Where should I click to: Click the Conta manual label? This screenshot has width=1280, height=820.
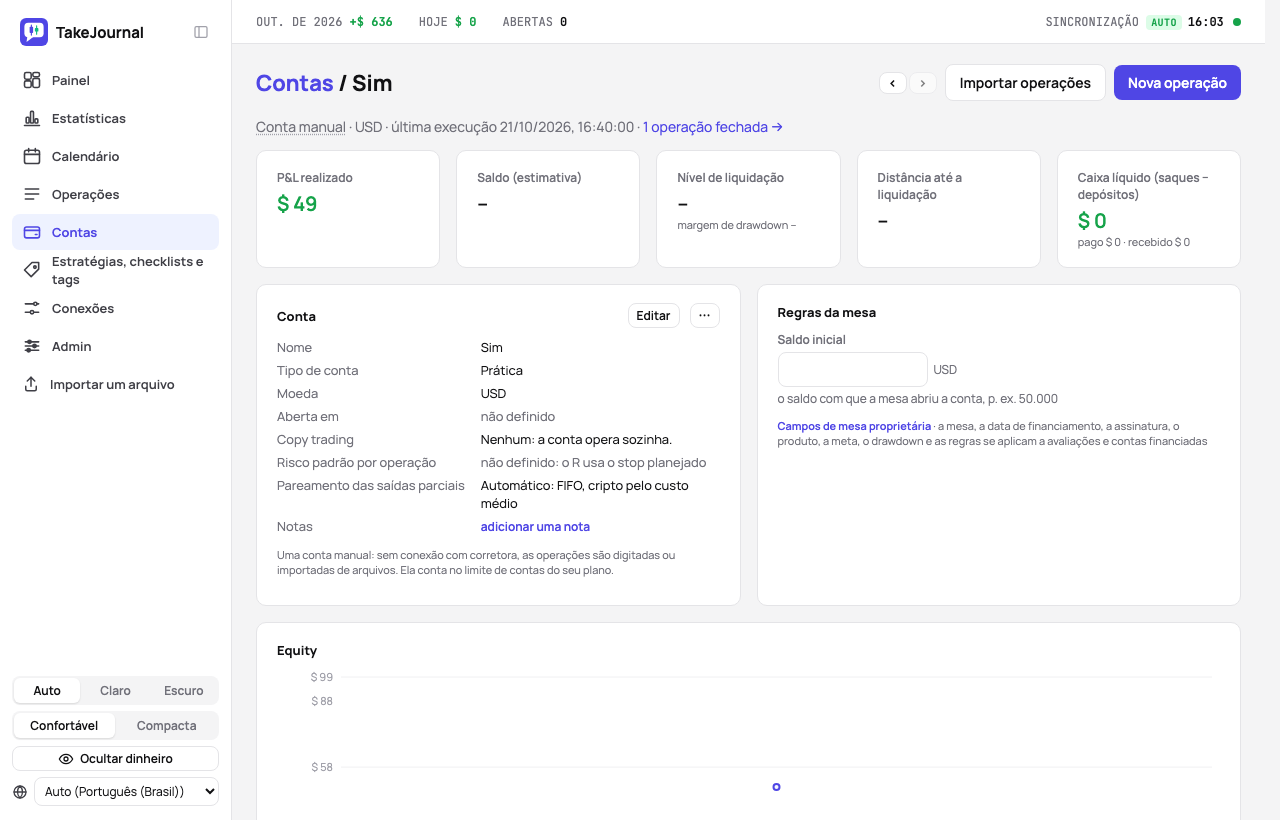[x=301, y=127]
